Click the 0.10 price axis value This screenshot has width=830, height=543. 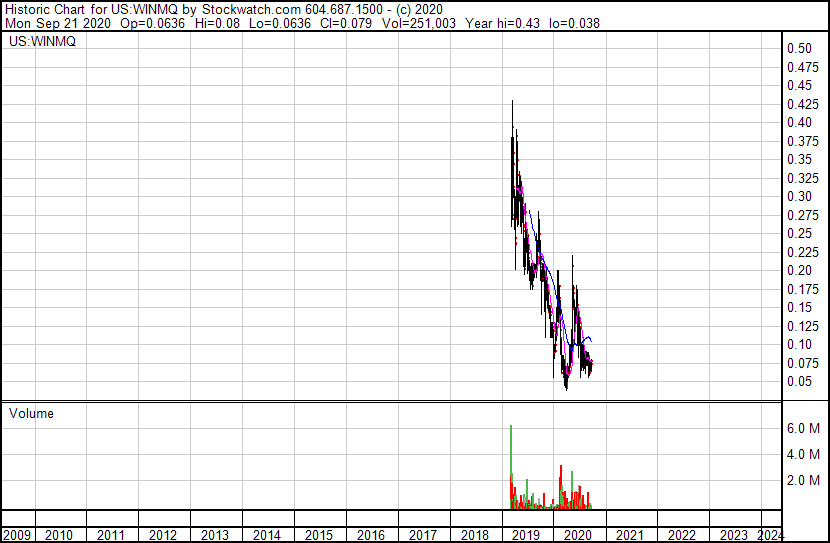(x=799, y=345)
